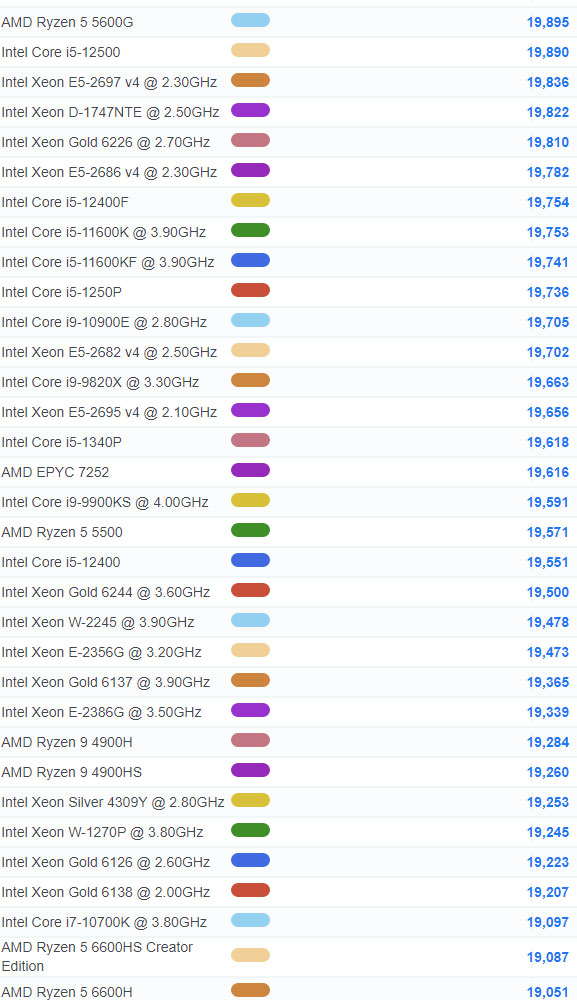Click the score 19,890
The height and width of the screenshot is (1000, 577).
[548, 52]
